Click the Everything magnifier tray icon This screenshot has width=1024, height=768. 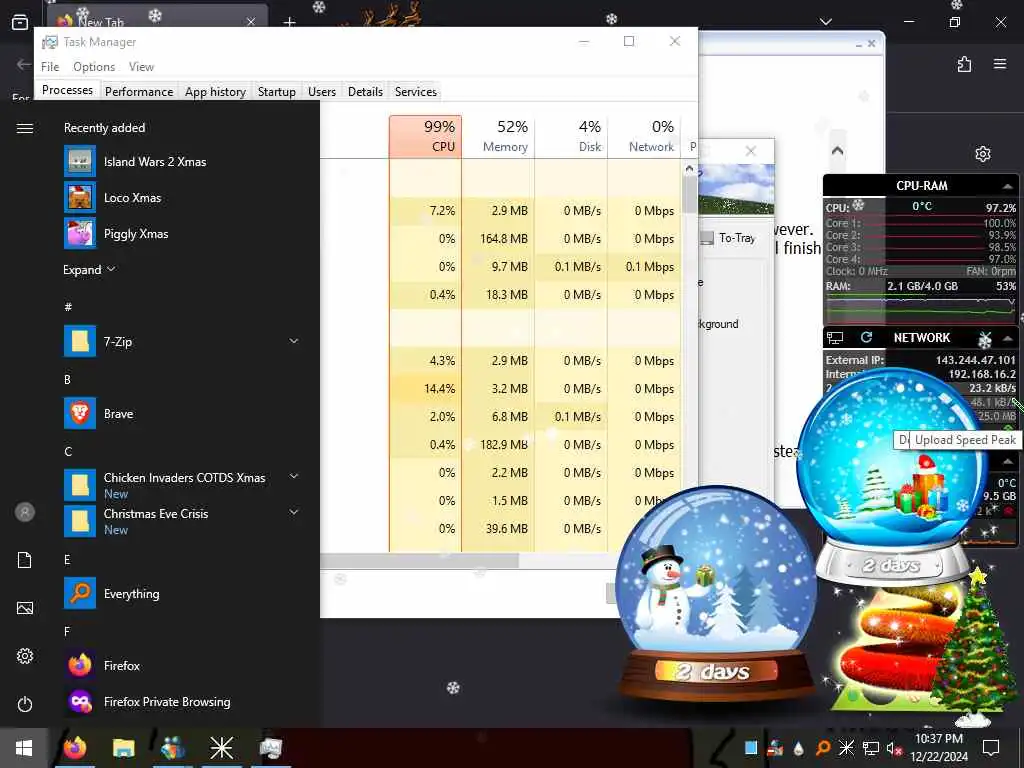pyautogui.click(x=823, y=748)
